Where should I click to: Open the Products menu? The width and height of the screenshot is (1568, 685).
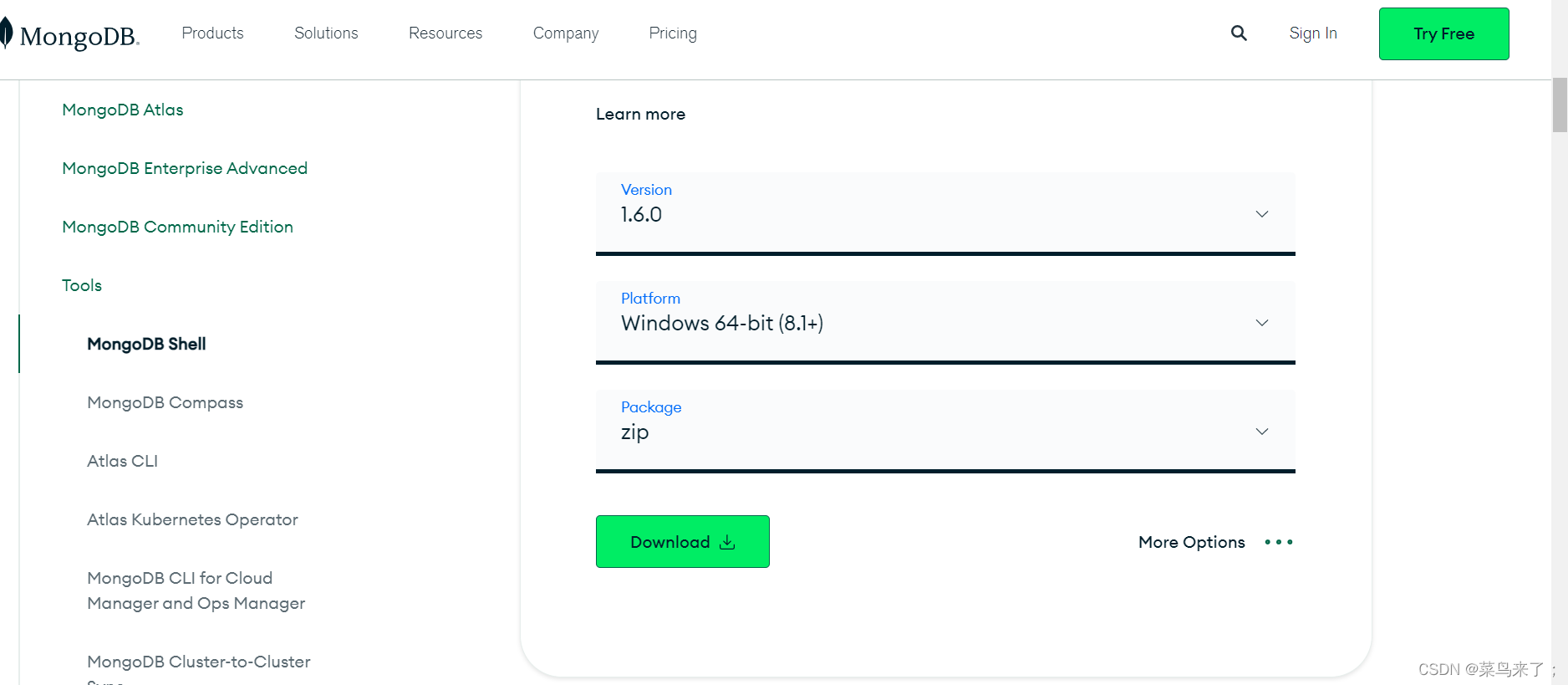[212, 33]
